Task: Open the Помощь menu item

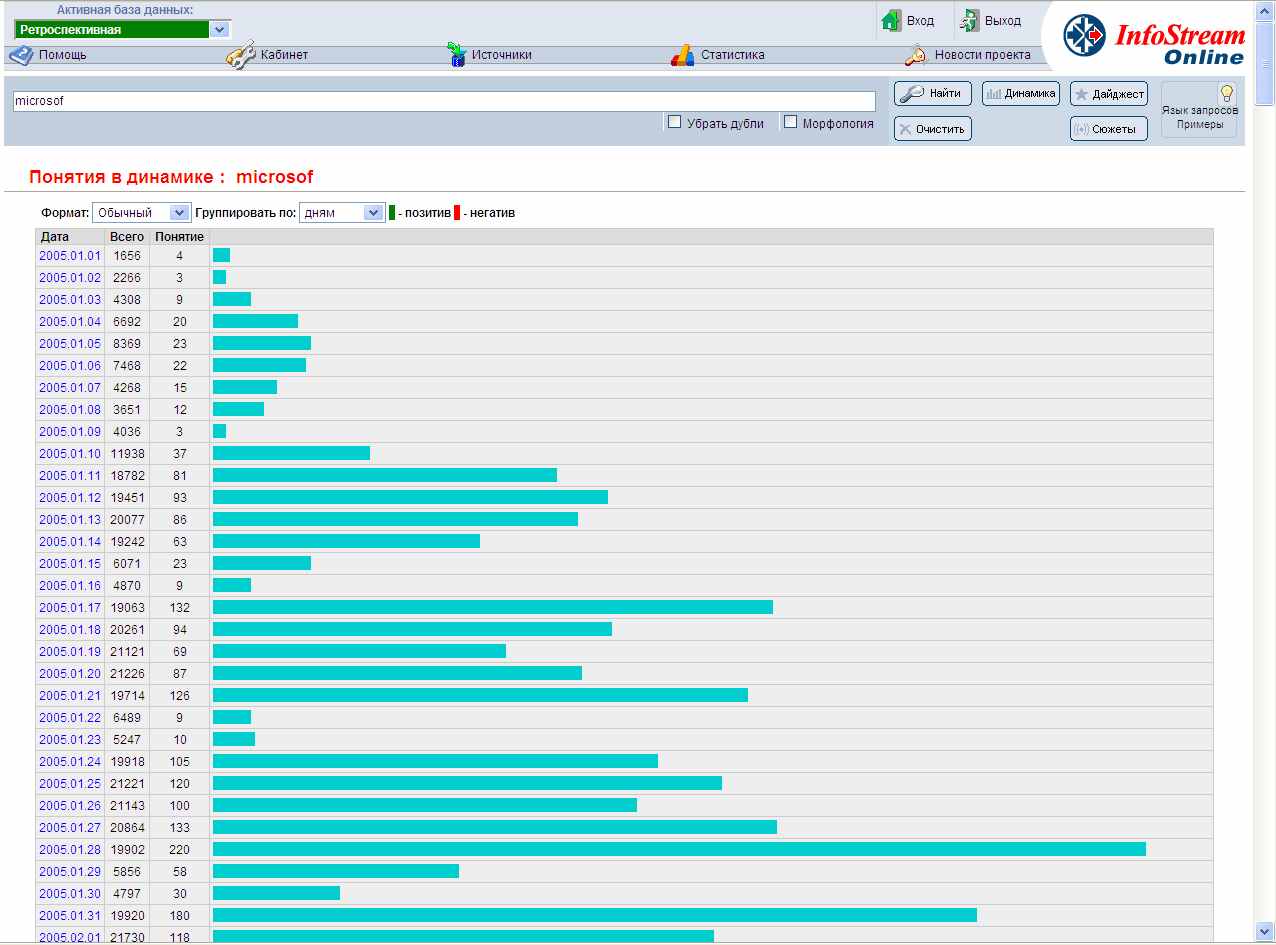Action: coord(62,55)
